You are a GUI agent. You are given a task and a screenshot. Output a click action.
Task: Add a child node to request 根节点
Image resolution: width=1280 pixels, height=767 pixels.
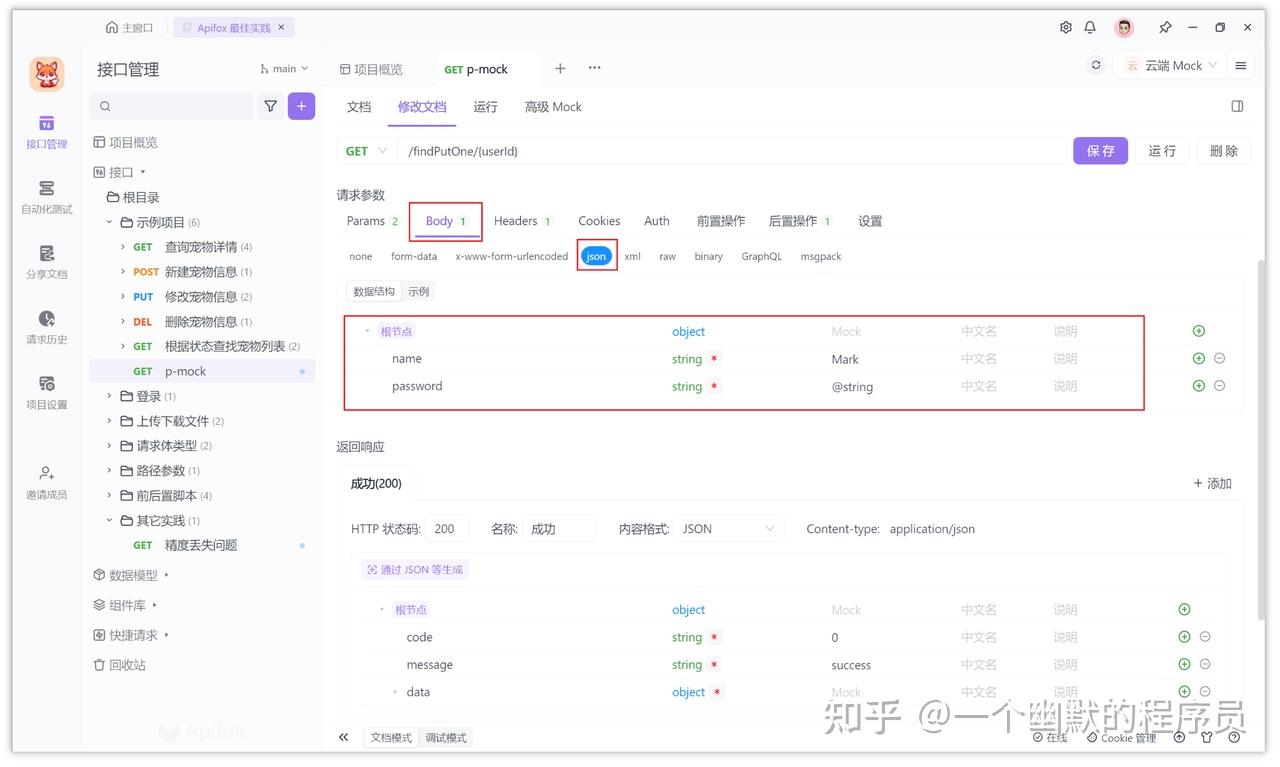coord(1199,331)
